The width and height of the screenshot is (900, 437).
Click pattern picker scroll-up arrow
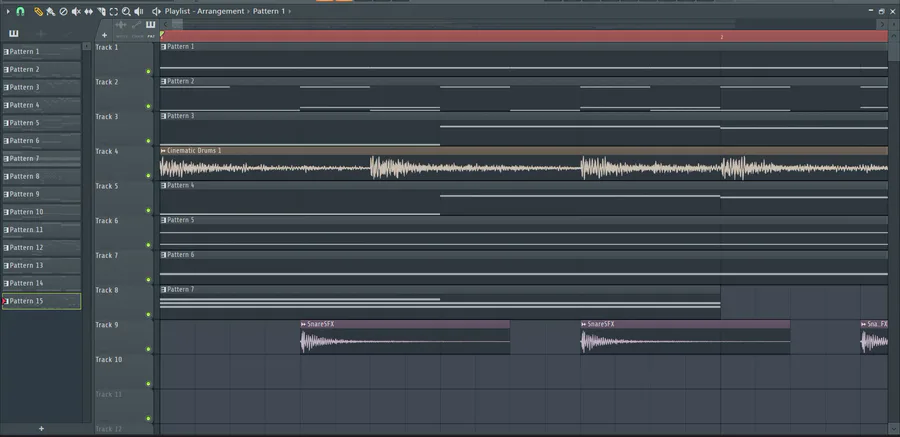[87, 47]
